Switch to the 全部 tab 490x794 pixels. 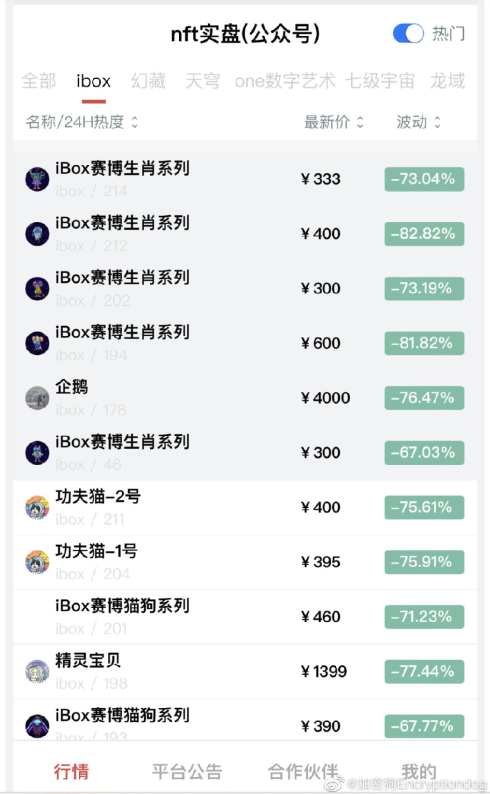38,81
